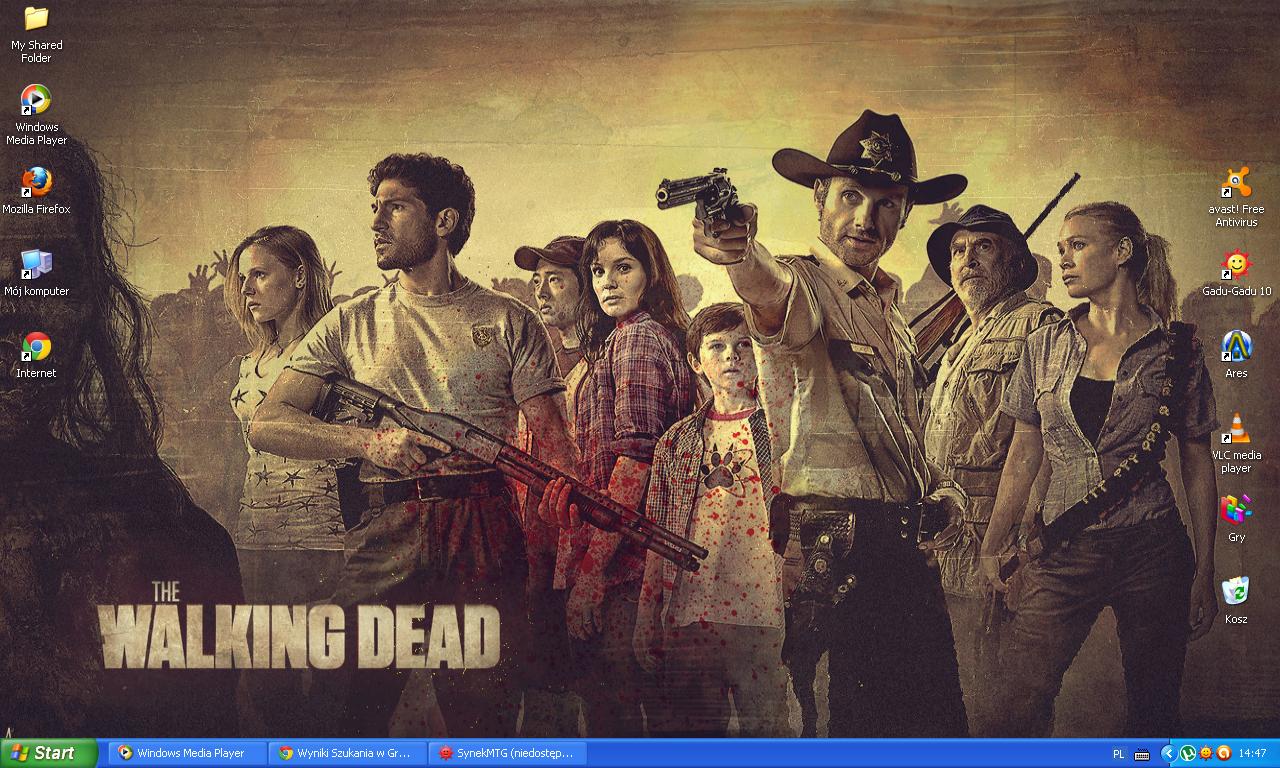
Task: Switch to SynekMTG taskbar button
Action: coord(509,753)
